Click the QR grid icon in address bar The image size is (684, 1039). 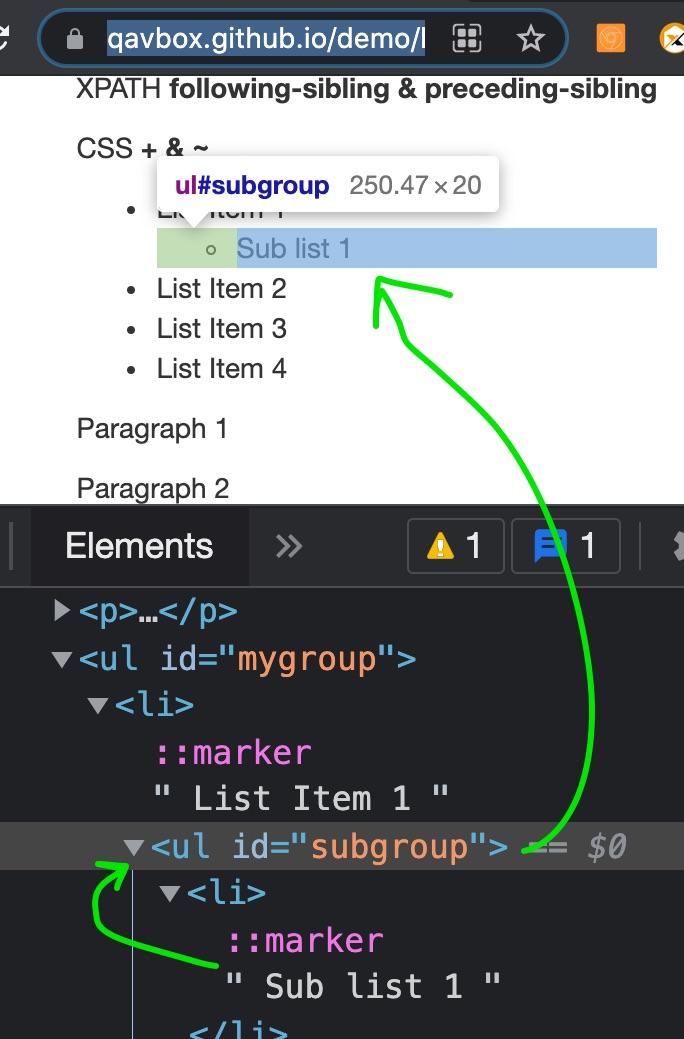[467, 39]
